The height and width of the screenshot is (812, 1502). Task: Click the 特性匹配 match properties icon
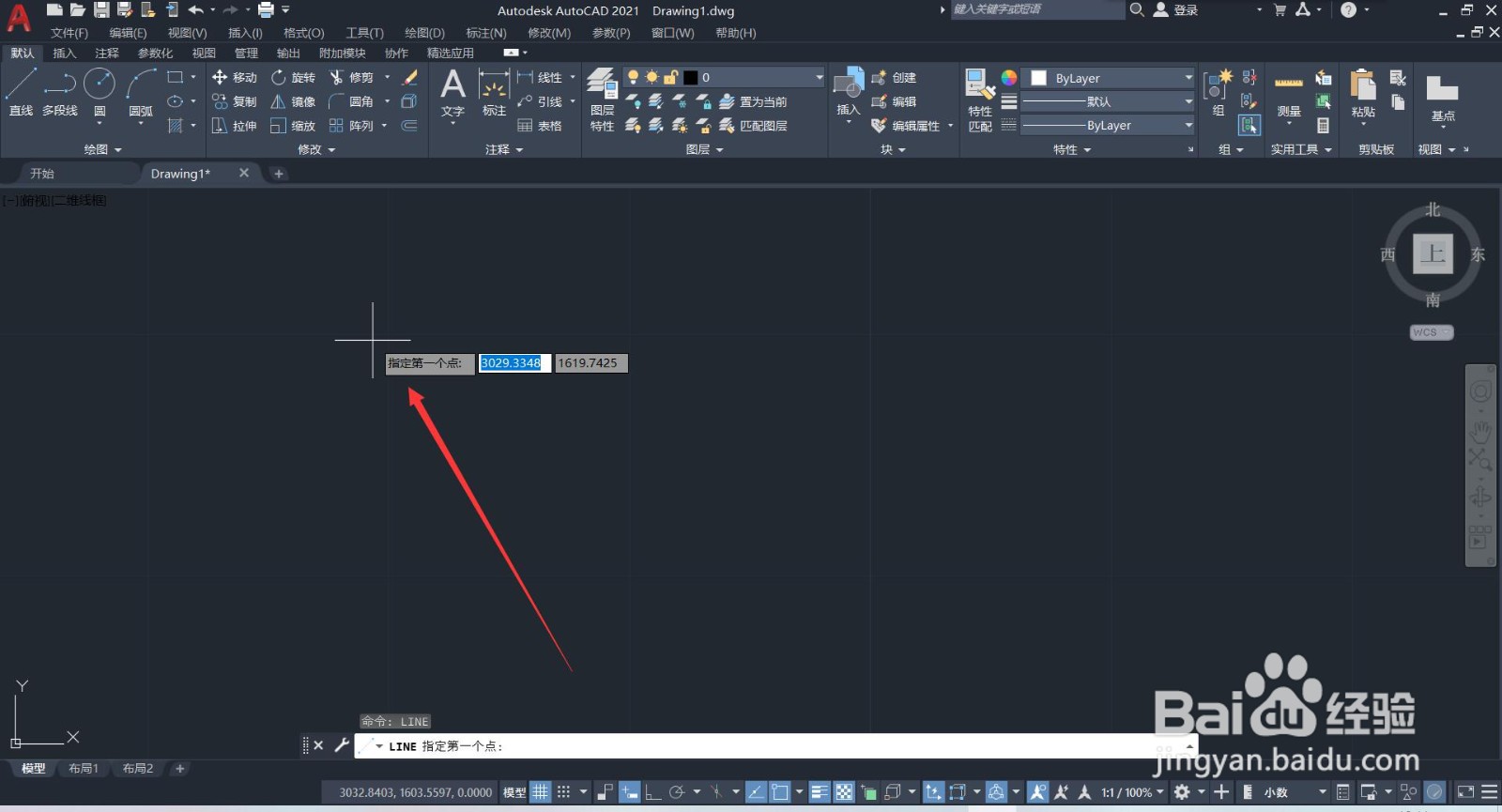coord(980,100)
